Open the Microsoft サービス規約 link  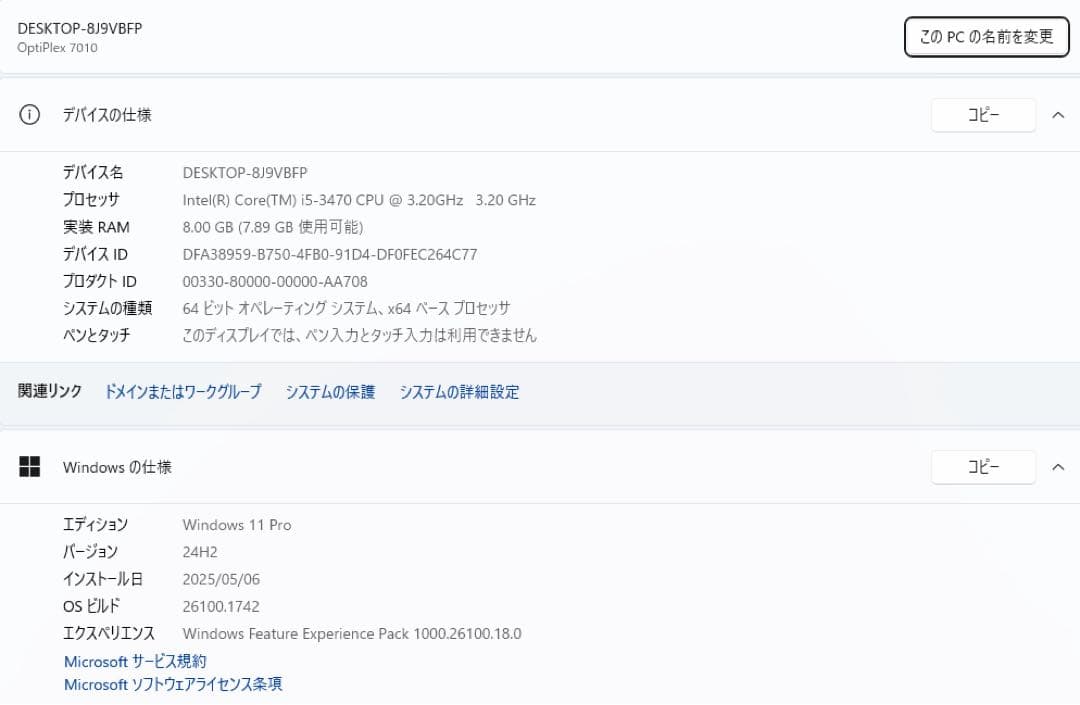click(135, 661)
